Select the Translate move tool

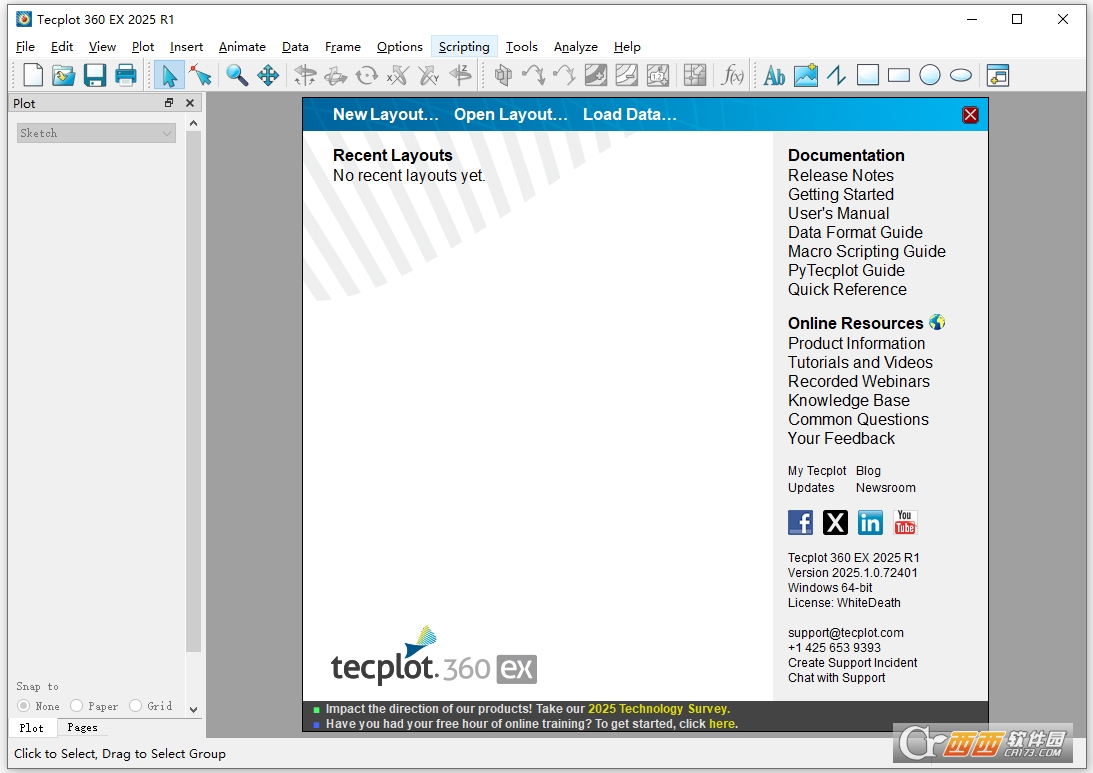pos(268,75)
